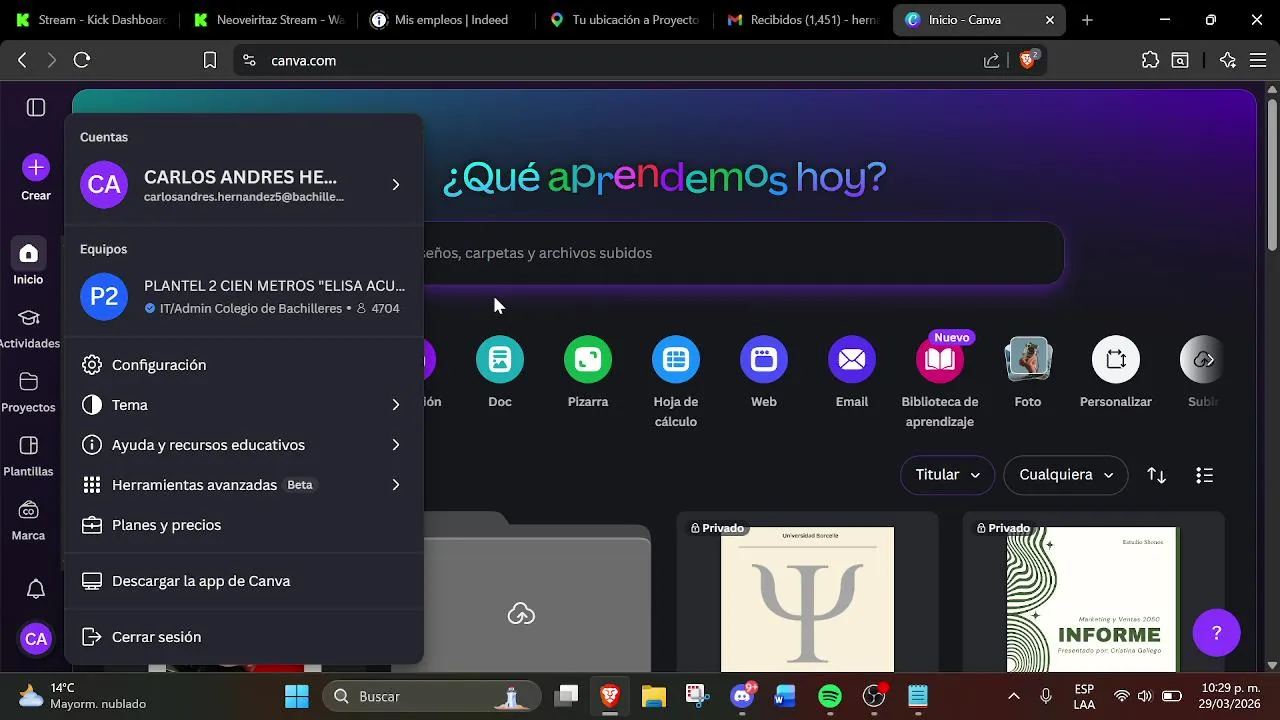Create a new Hoja de cálculo

click(x=676, y=360)
